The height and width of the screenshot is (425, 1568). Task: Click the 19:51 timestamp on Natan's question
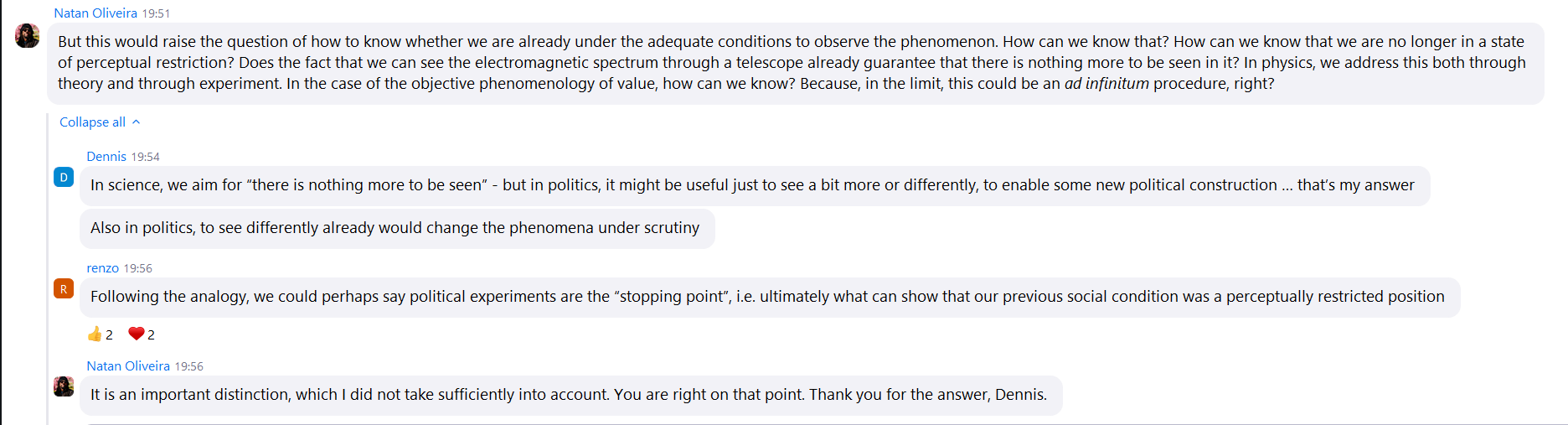point(156,13)
